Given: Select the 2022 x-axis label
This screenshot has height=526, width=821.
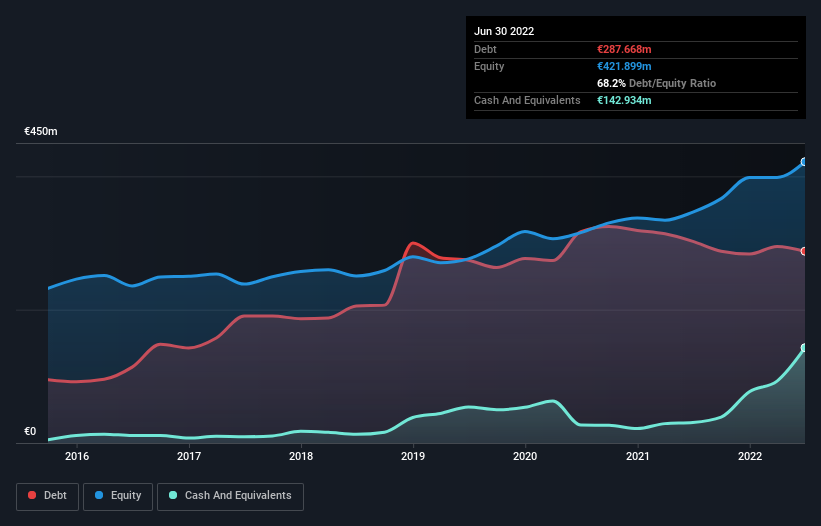Looking at the screenshot, I should click(x=750, y=456).
